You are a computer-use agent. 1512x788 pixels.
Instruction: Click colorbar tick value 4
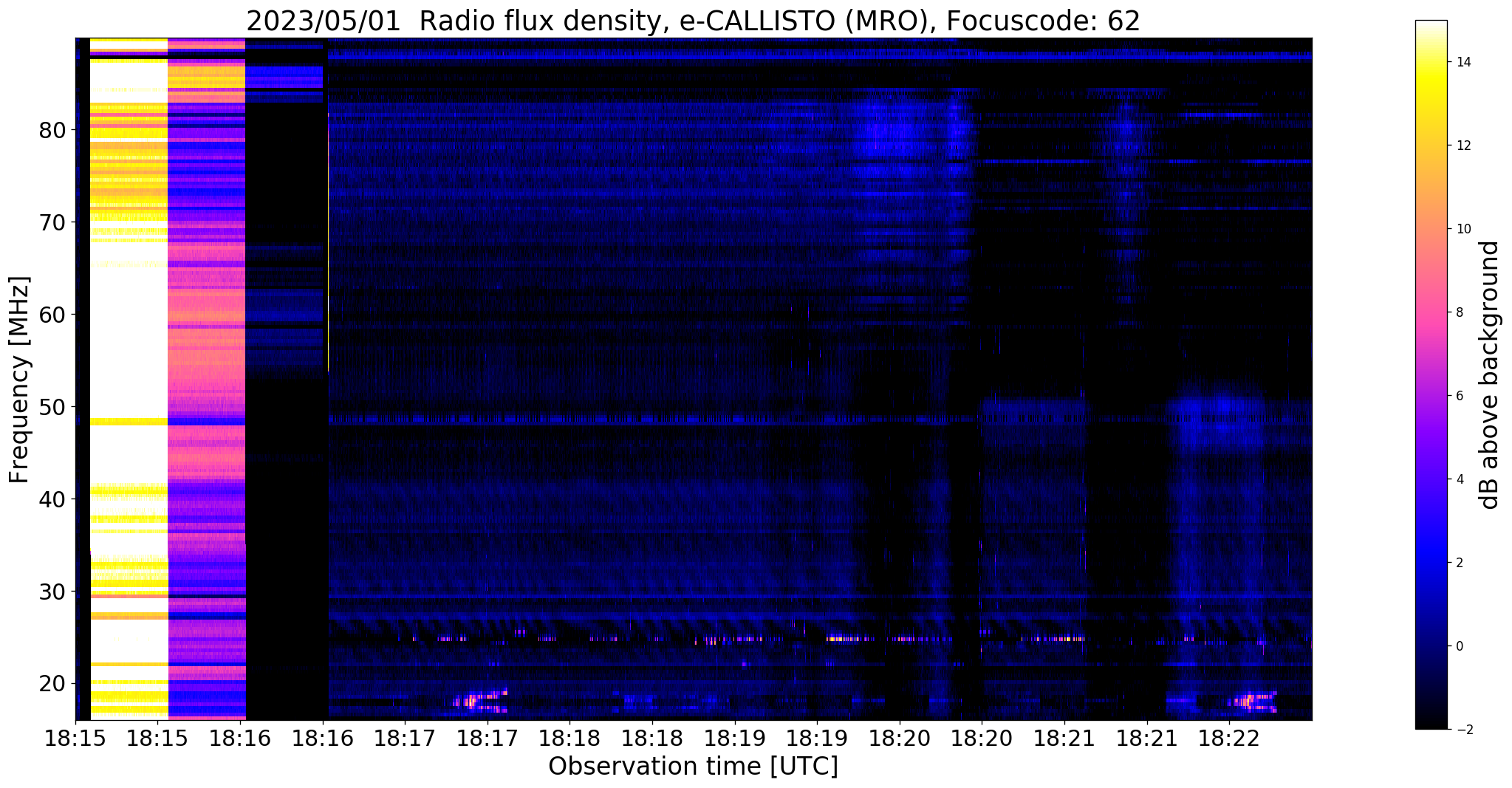point(1459,479)
